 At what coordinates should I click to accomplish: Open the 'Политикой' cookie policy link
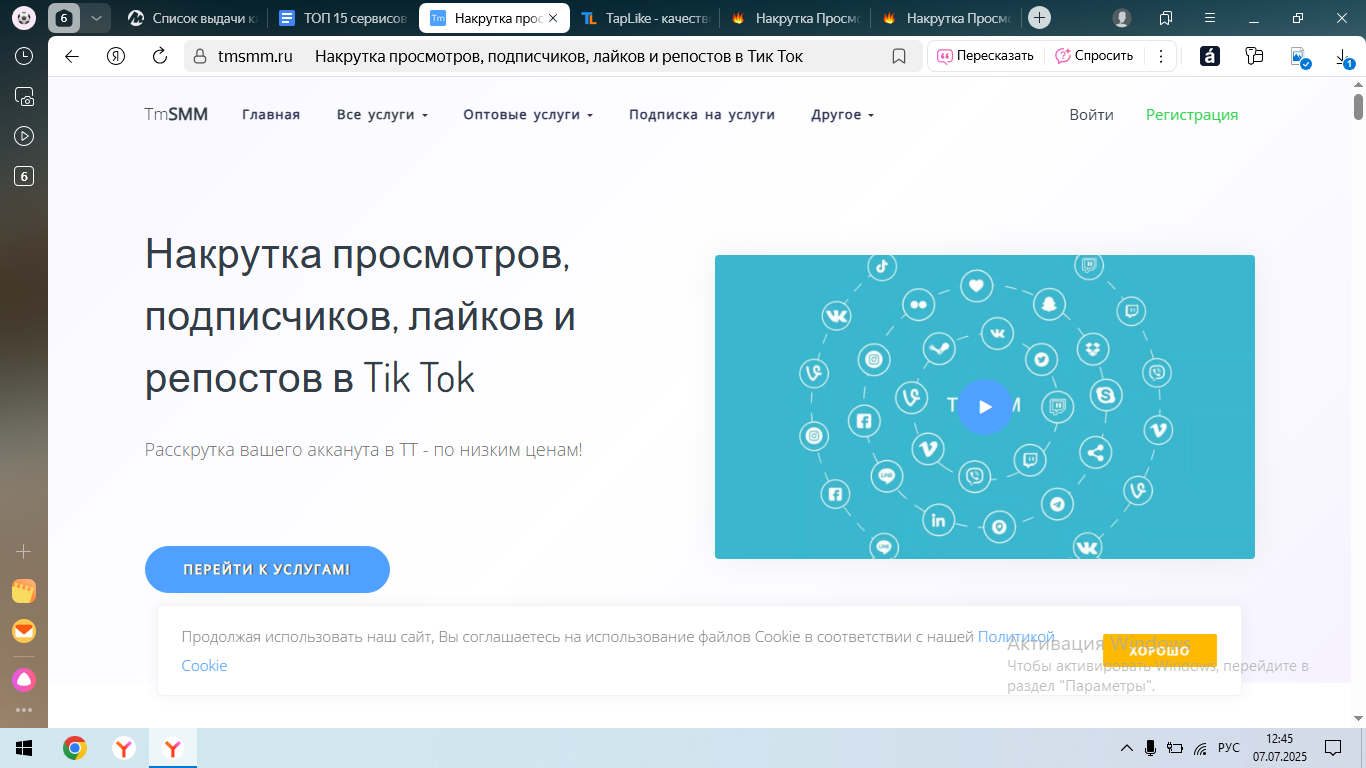(x=1016, y=637)
